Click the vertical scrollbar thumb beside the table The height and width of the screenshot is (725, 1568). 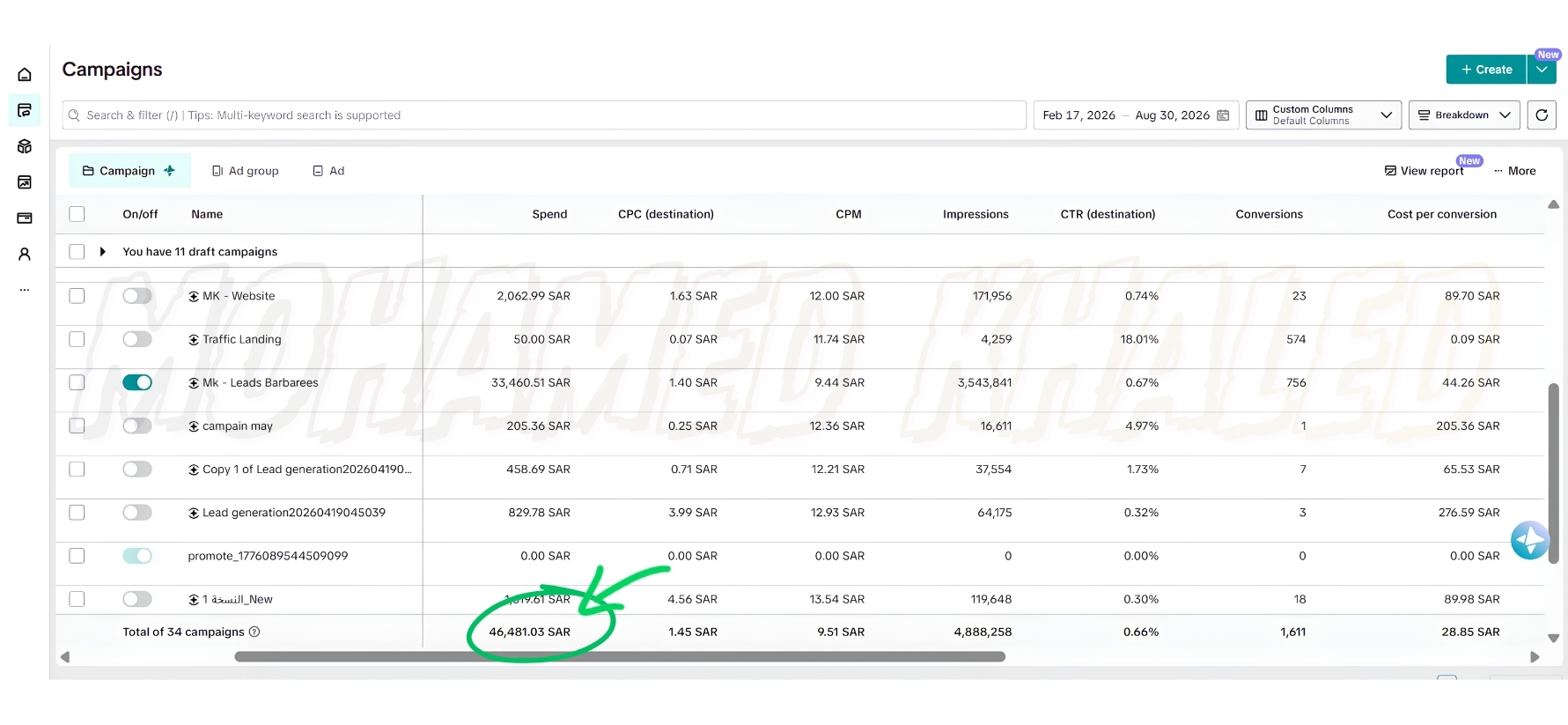pos(1554,474)
